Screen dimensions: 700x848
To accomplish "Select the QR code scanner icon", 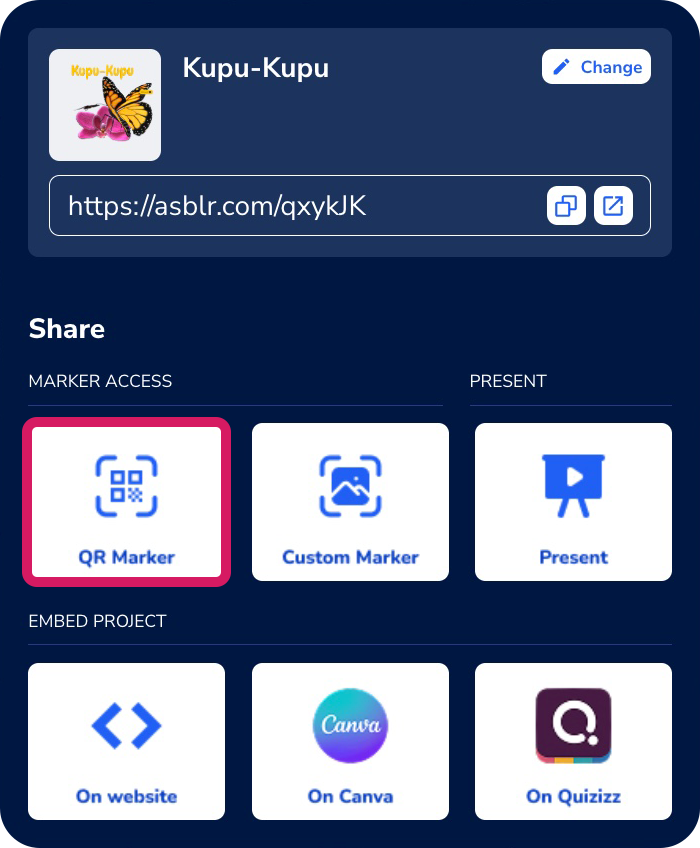I will click(127, 486).
